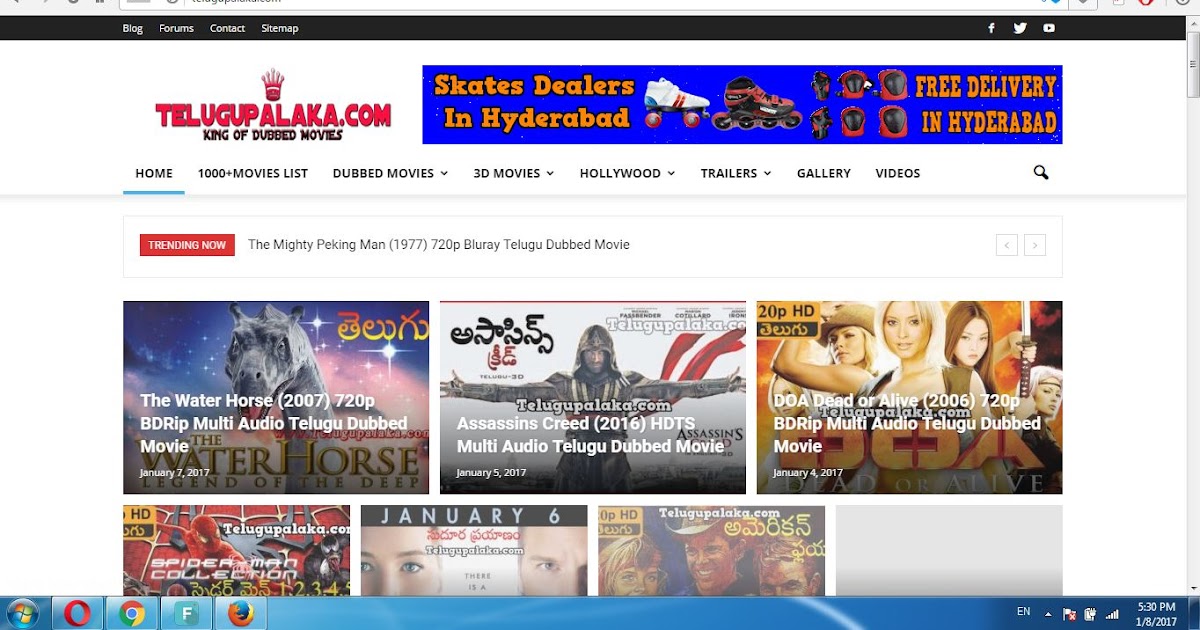This screenshot has width=1200, height=630.
Task: Open the YouTube channel icon in the header
Action: pyautogui.click(x=1049, y=28)
